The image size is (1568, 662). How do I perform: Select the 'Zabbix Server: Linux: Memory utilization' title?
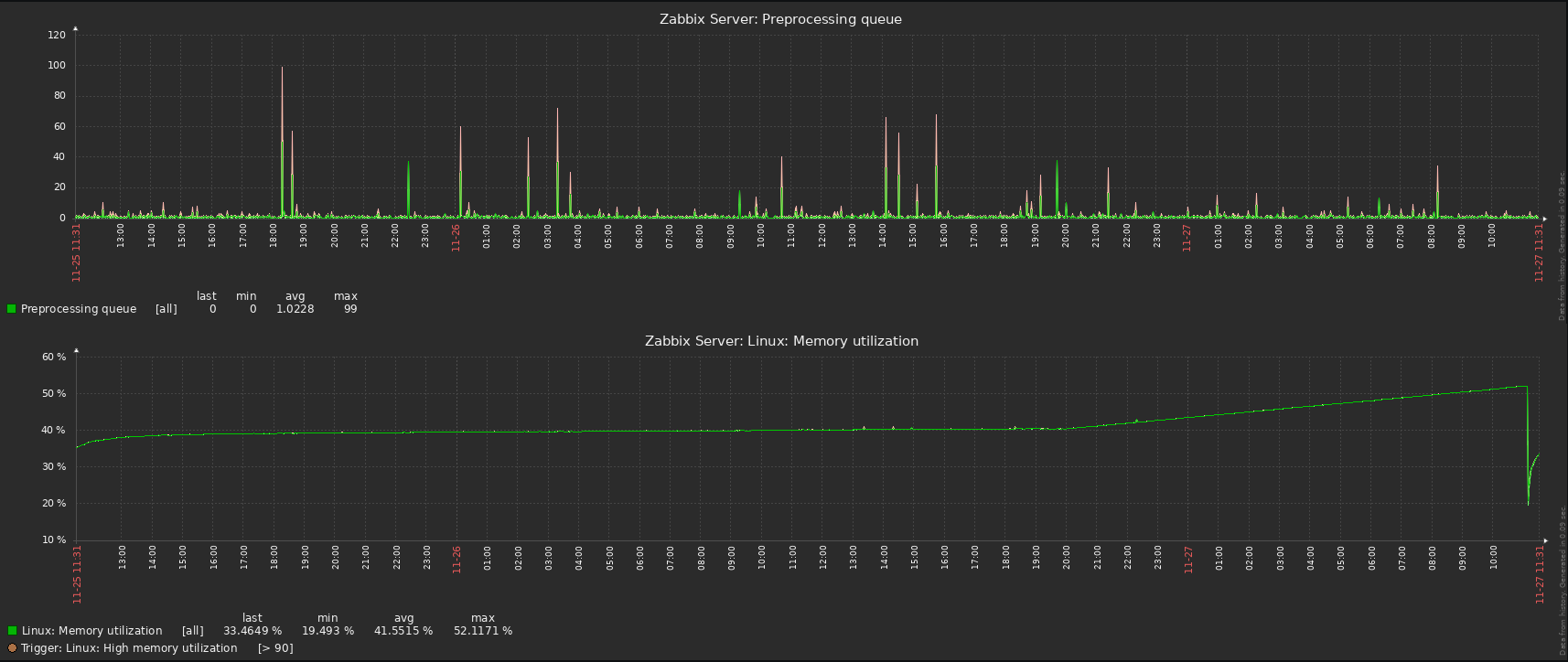781,341
